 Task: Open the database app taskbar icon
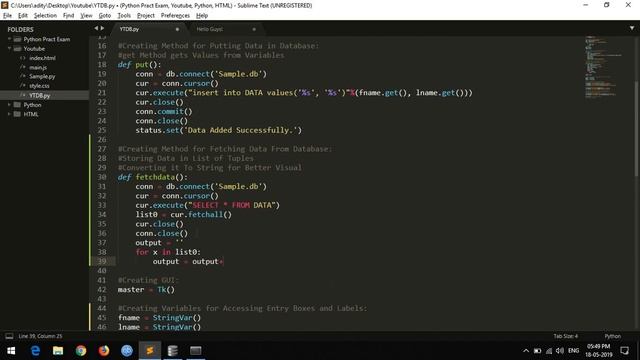[173, 351]
